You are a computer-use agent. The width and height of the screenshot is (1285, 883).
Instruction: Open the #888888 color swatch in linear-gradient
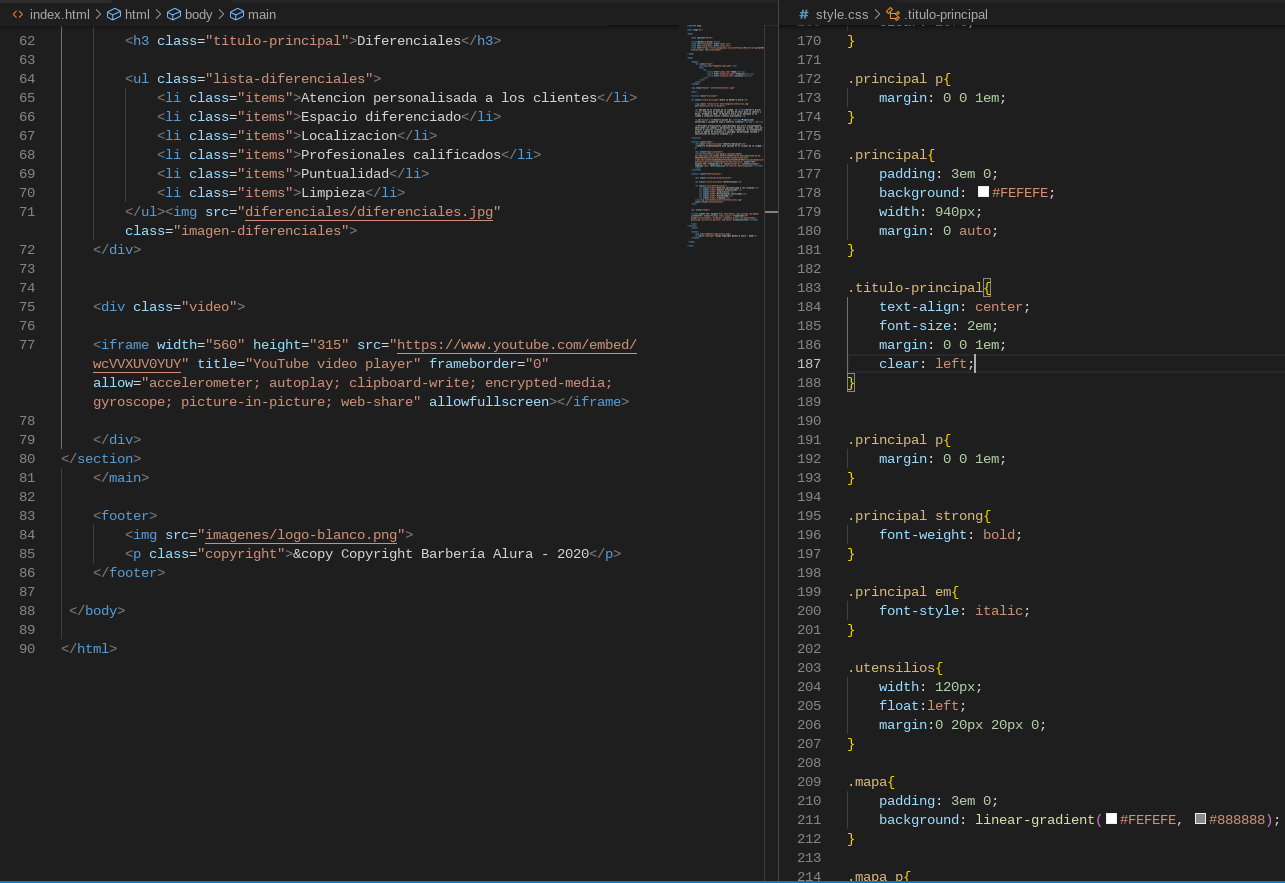pos(1200,819)
